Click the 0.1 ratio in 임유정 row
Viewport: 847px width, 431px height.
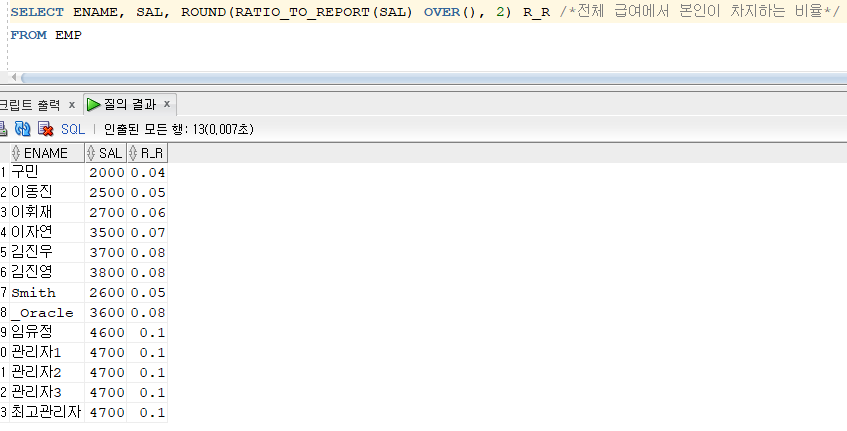(152, 333)
